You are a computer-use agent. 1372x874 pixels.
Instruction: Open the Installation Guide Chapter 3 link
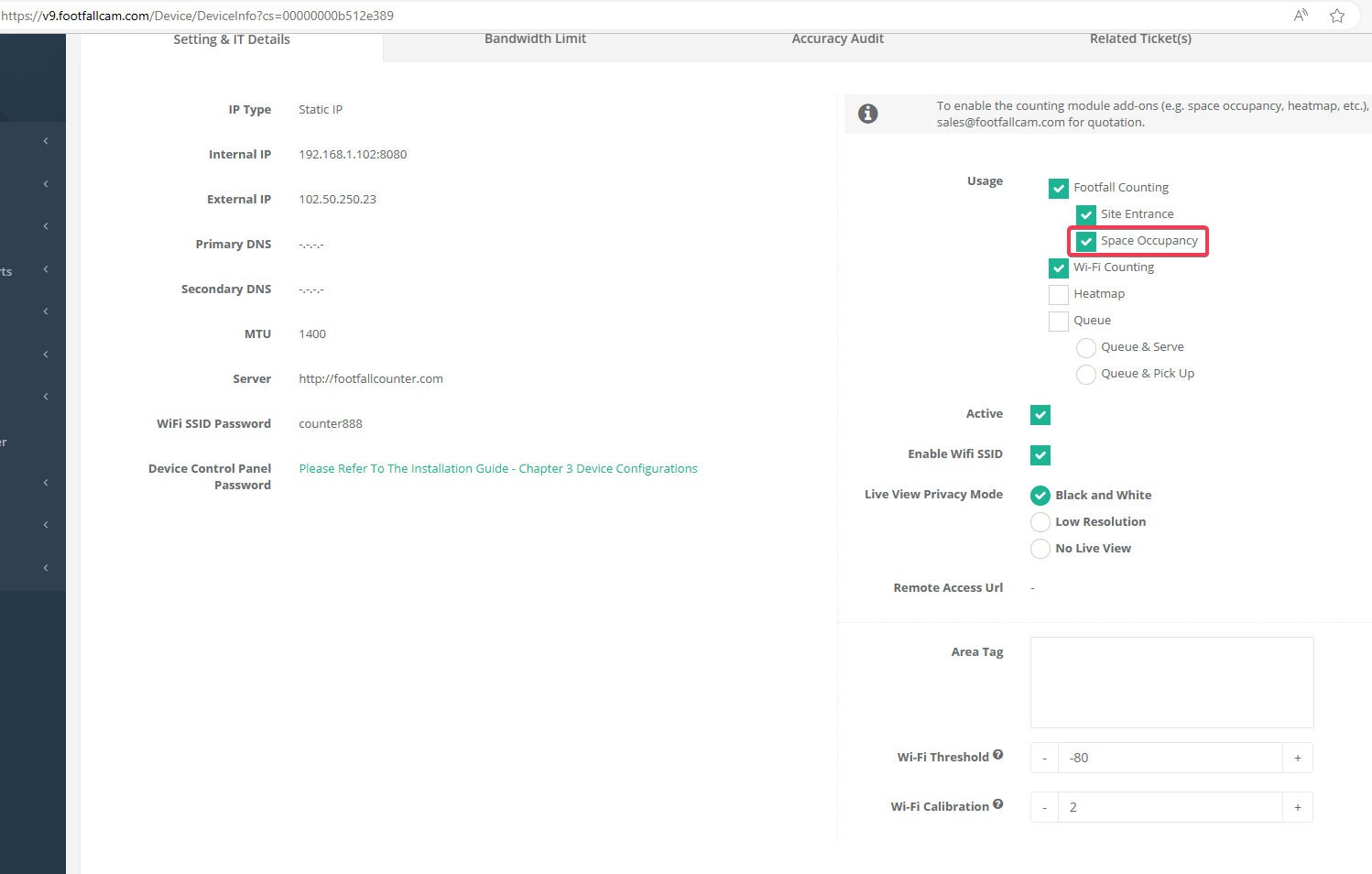tap(498, 468)
